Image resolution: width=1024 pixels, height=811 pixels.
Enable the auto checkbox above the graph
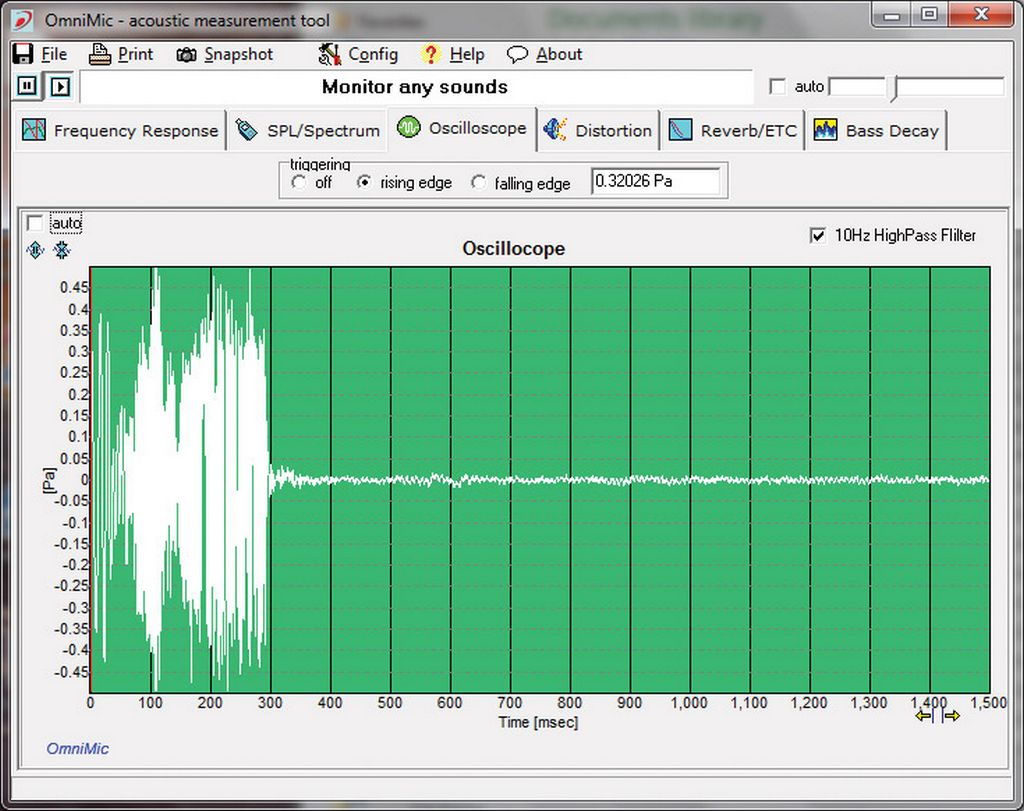pyautogui.click(x=35, y=223)
